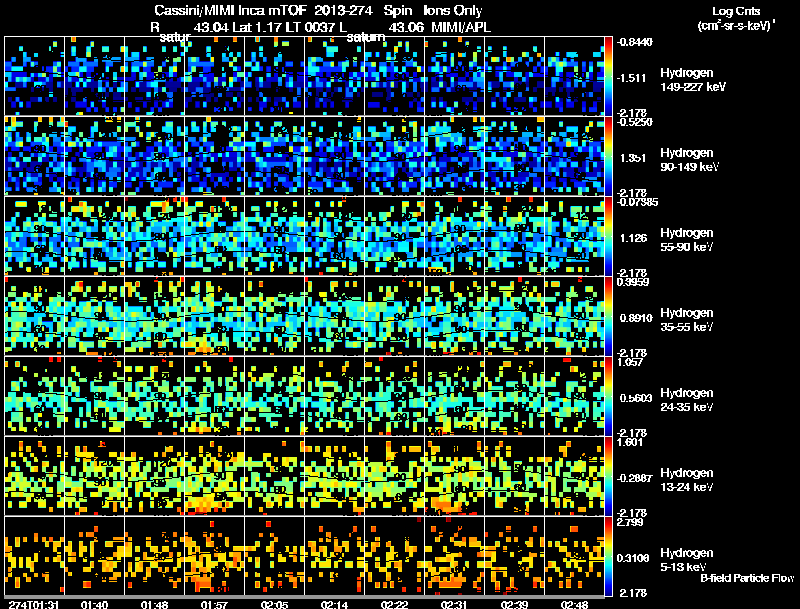The height and width of the screenshot is (609, 800).
Task: Click the '1.057' color scale value
Action: 630,362
